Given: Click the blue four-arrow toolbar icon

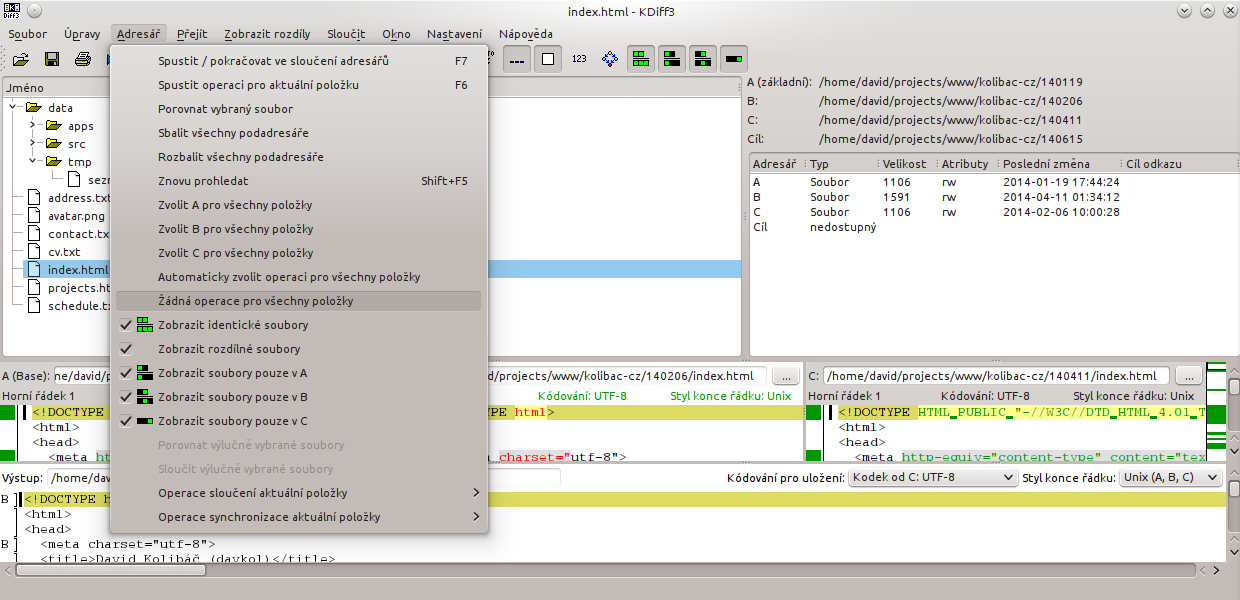Looking at the screenshot, I should (610, 59).
